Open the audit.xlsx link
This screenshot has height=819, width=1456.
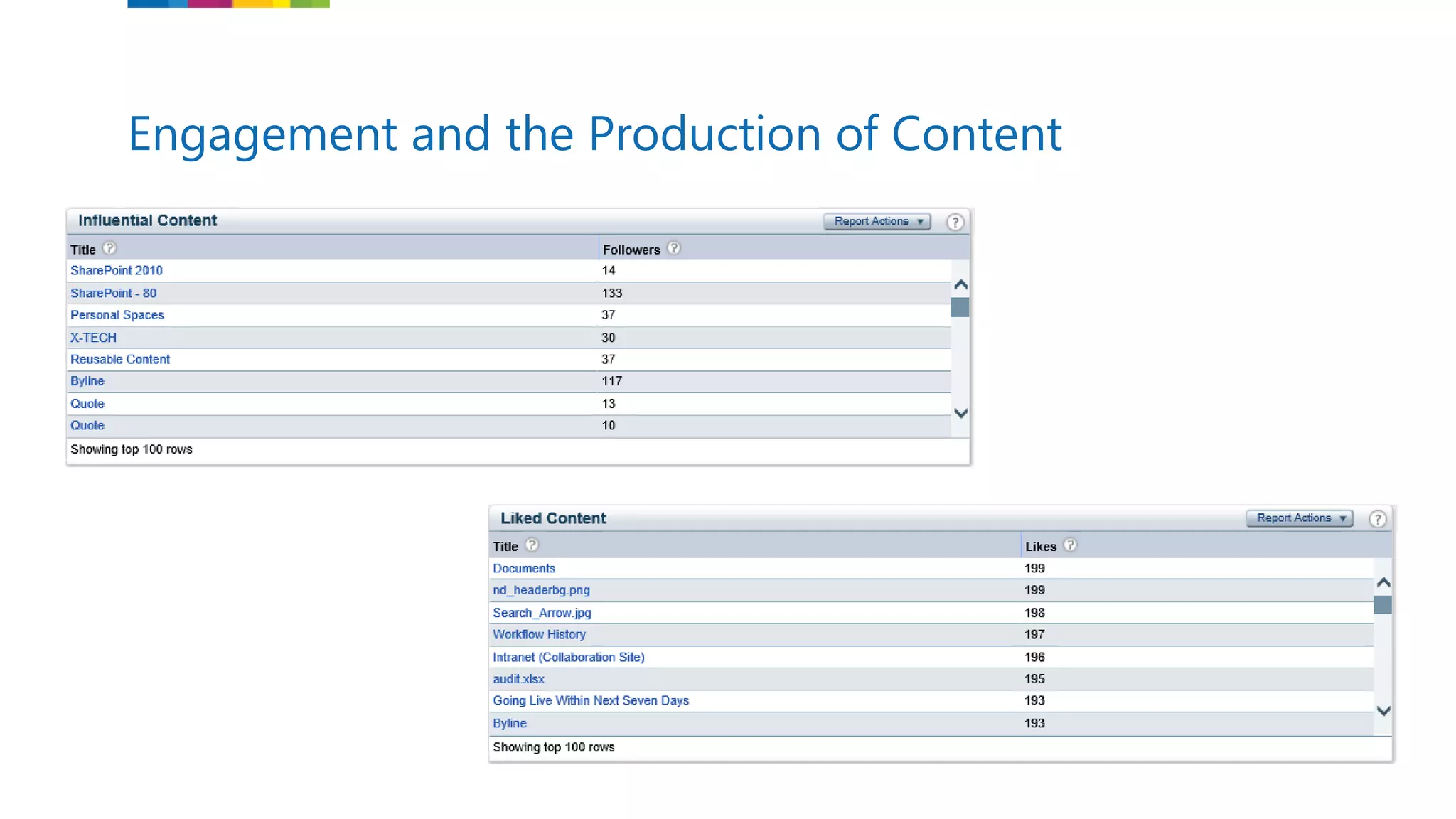[x=518, y=679]
